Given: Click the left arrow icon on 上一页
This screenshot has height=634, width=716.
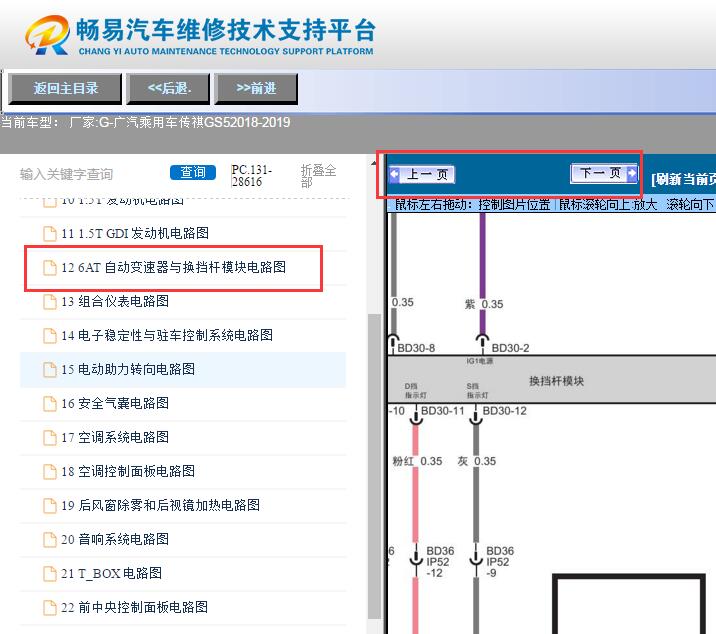Looking at the screenshot, I should pos(395,174).
